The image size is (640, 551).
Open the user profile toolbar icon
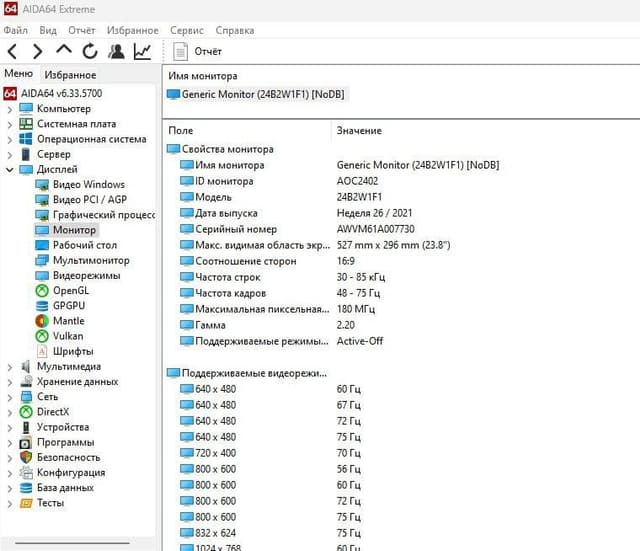click(x=116, y=51)
